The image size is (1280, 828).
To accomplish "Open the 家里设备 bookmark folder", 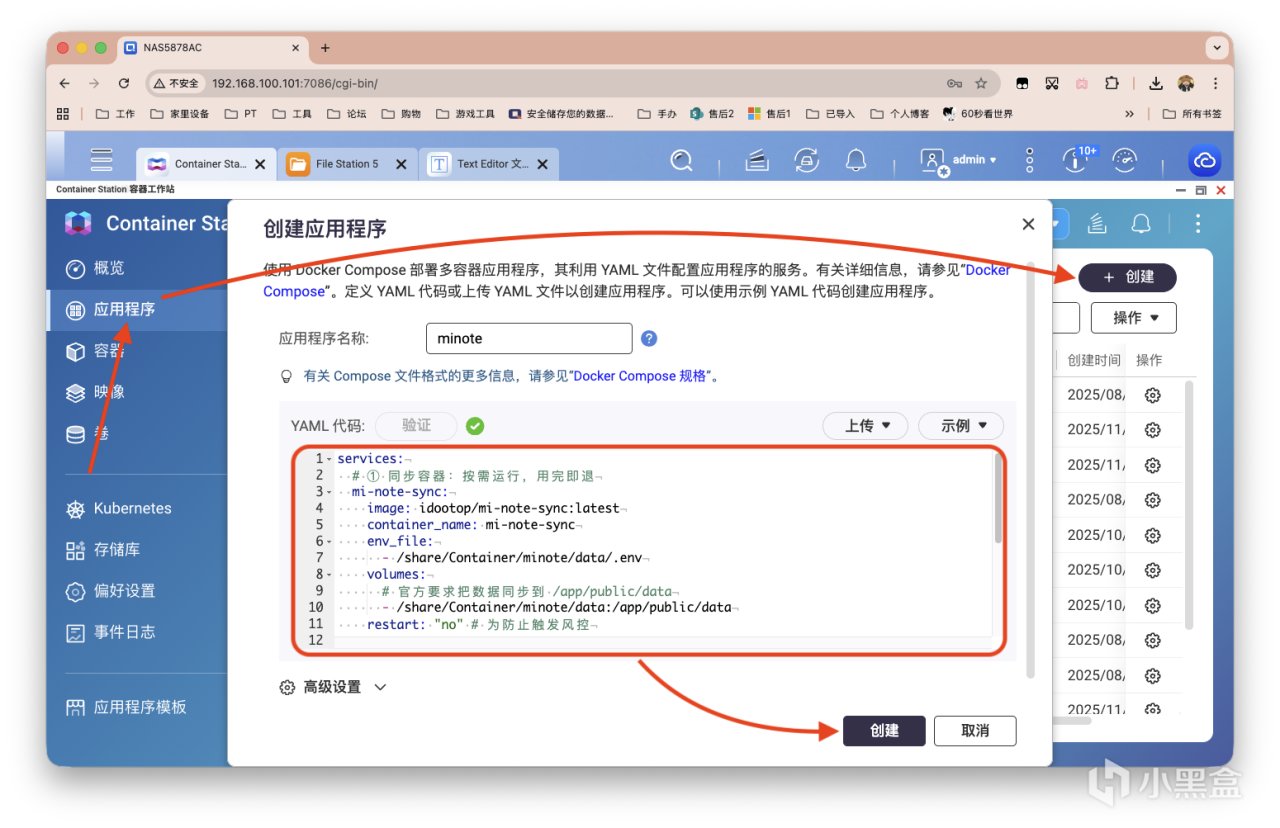I will tap(180, 114).
